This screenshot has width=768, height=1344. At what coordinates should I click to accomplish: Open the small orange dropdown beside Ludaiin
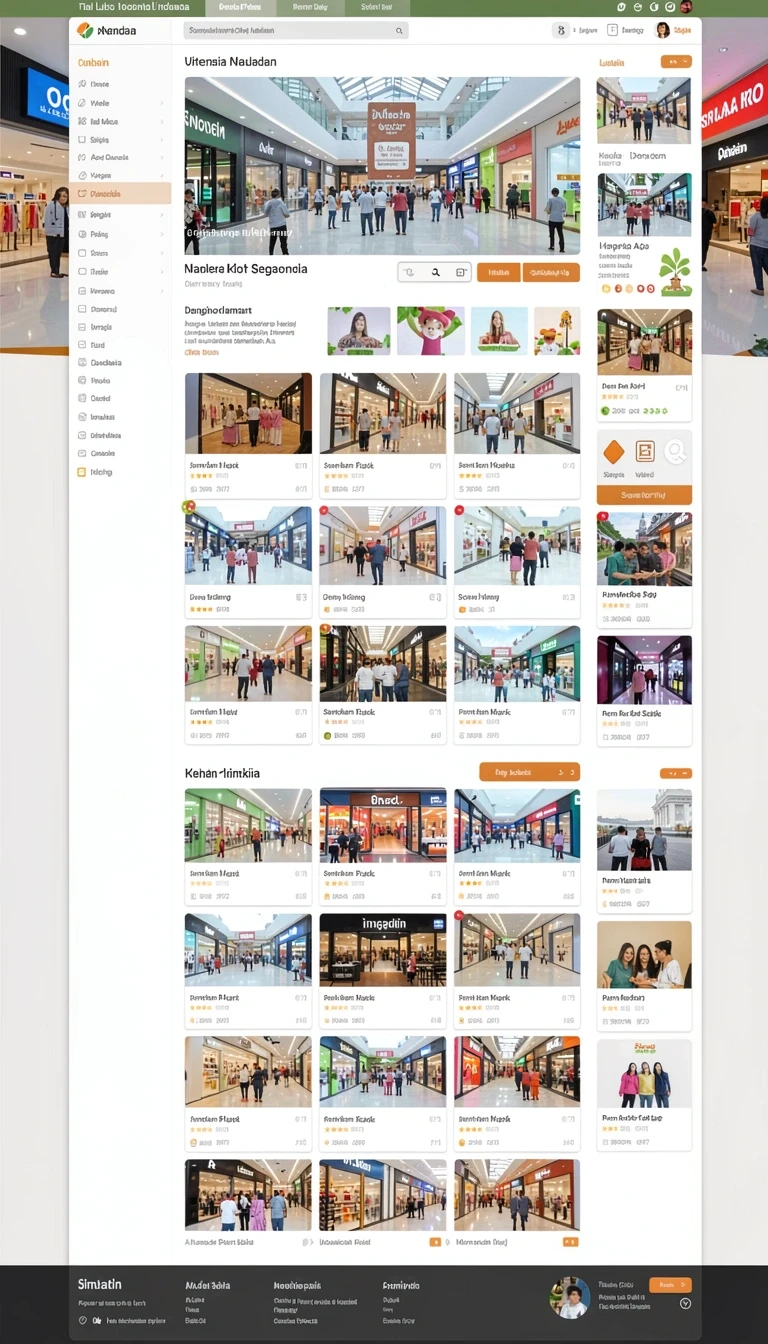click(x=676, y=62)
